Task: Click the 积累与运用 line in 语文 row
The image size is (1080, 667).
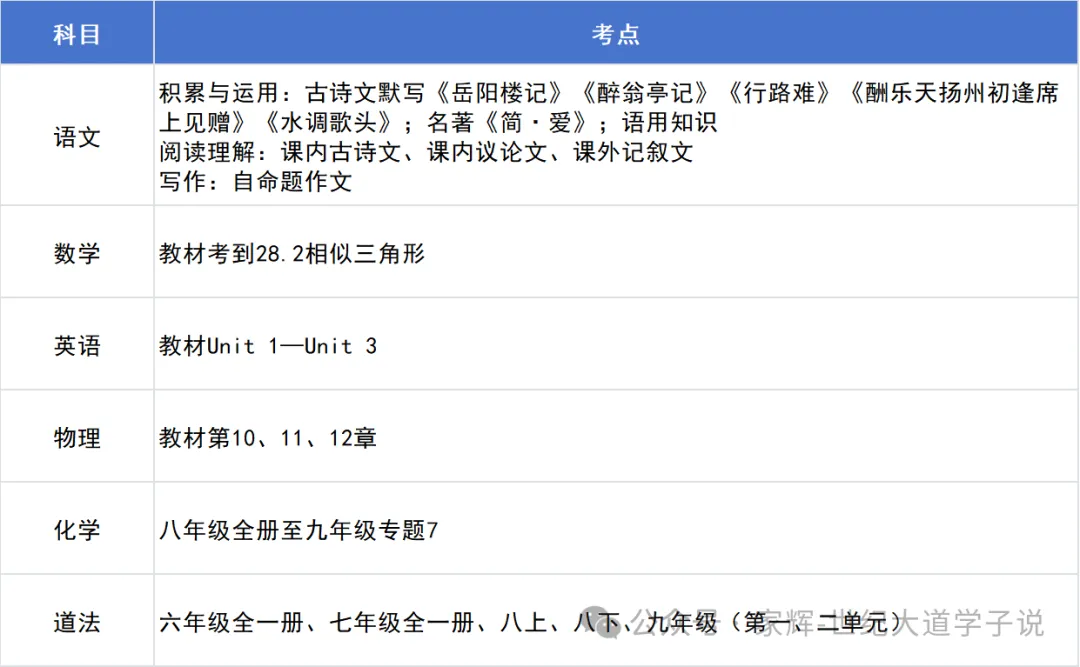Action: click(609, 107)
